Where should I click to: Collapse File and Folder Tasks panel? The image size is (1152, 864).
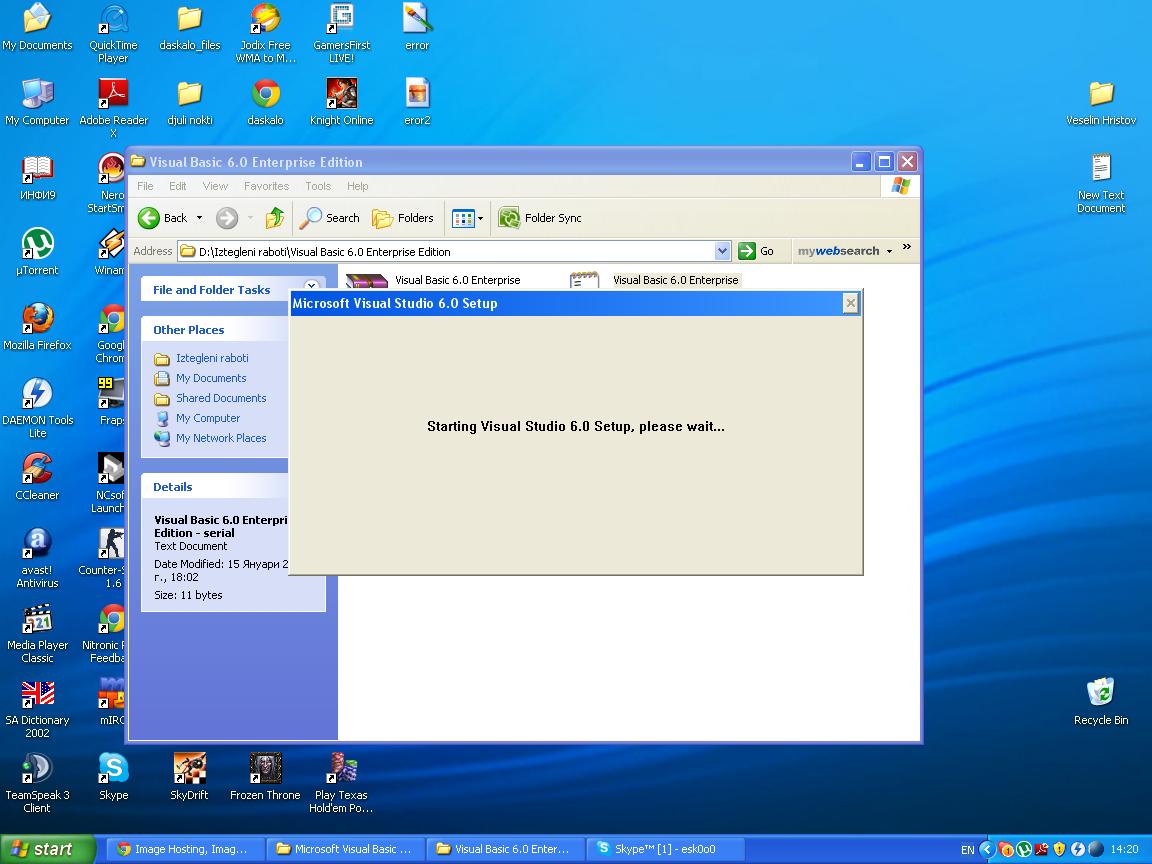pyautogui.click(x=312, y=286)
